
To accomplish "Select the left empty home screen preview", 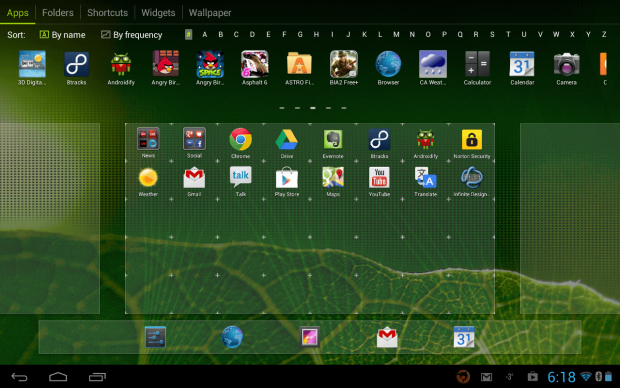I will [50, 218].
